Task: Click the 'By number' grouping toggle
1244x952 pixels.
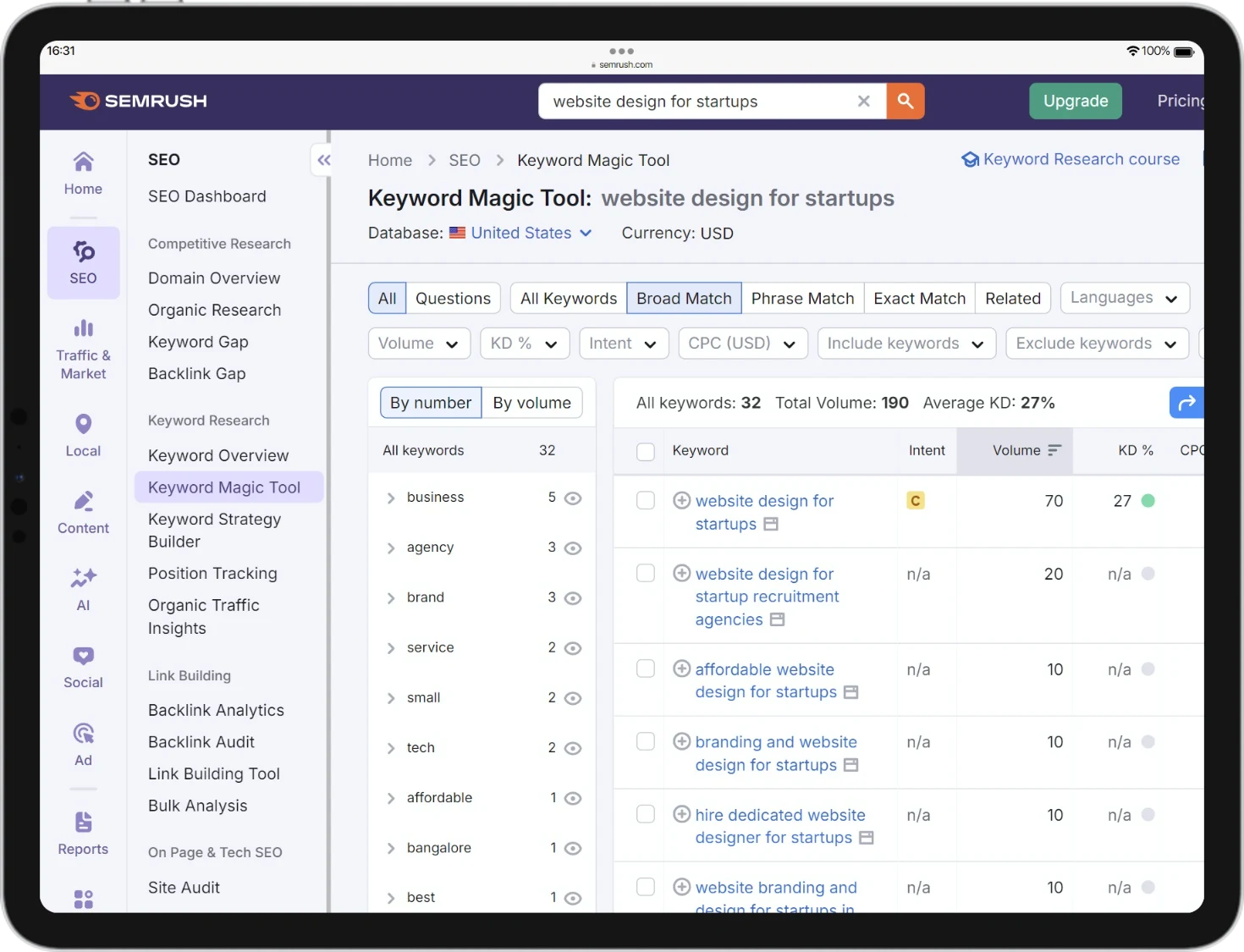Action: 431,403
